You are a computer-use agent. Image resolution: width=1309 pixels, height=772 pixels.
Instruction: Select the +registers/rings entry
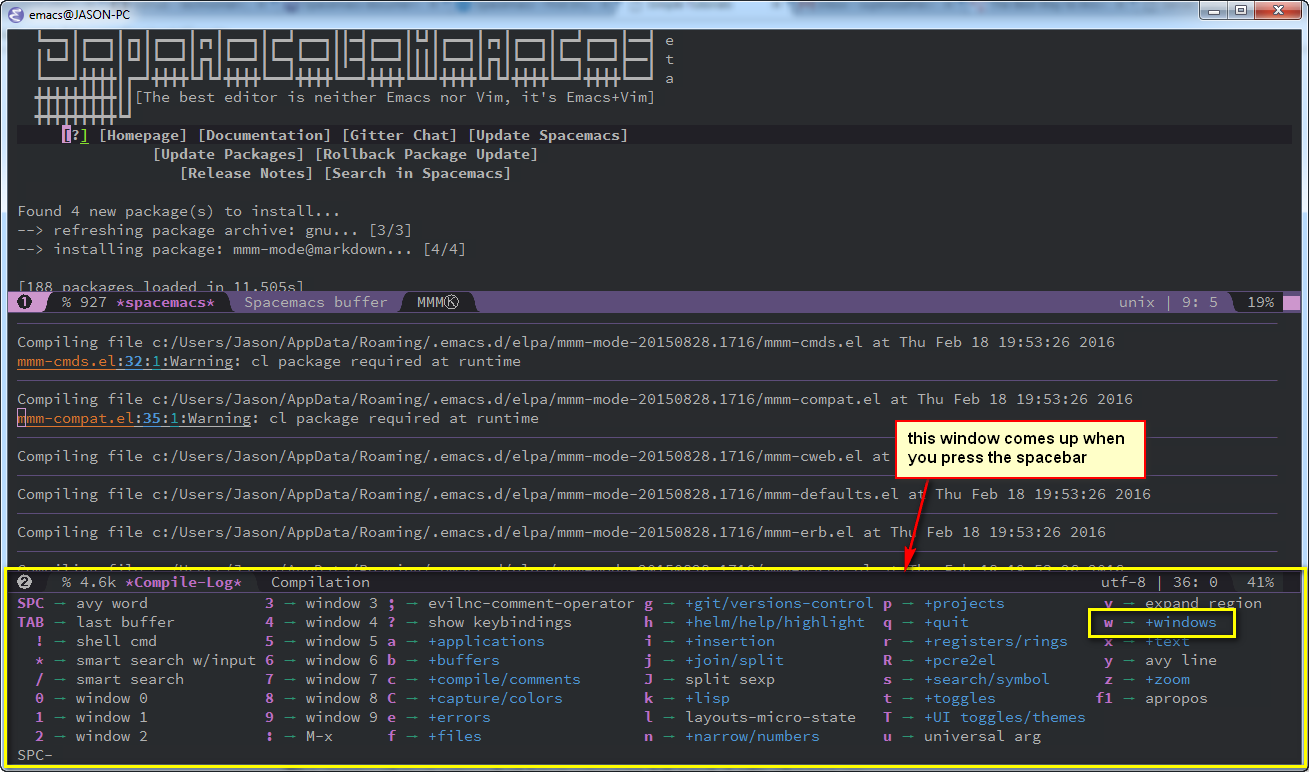[x=995, y=641]
